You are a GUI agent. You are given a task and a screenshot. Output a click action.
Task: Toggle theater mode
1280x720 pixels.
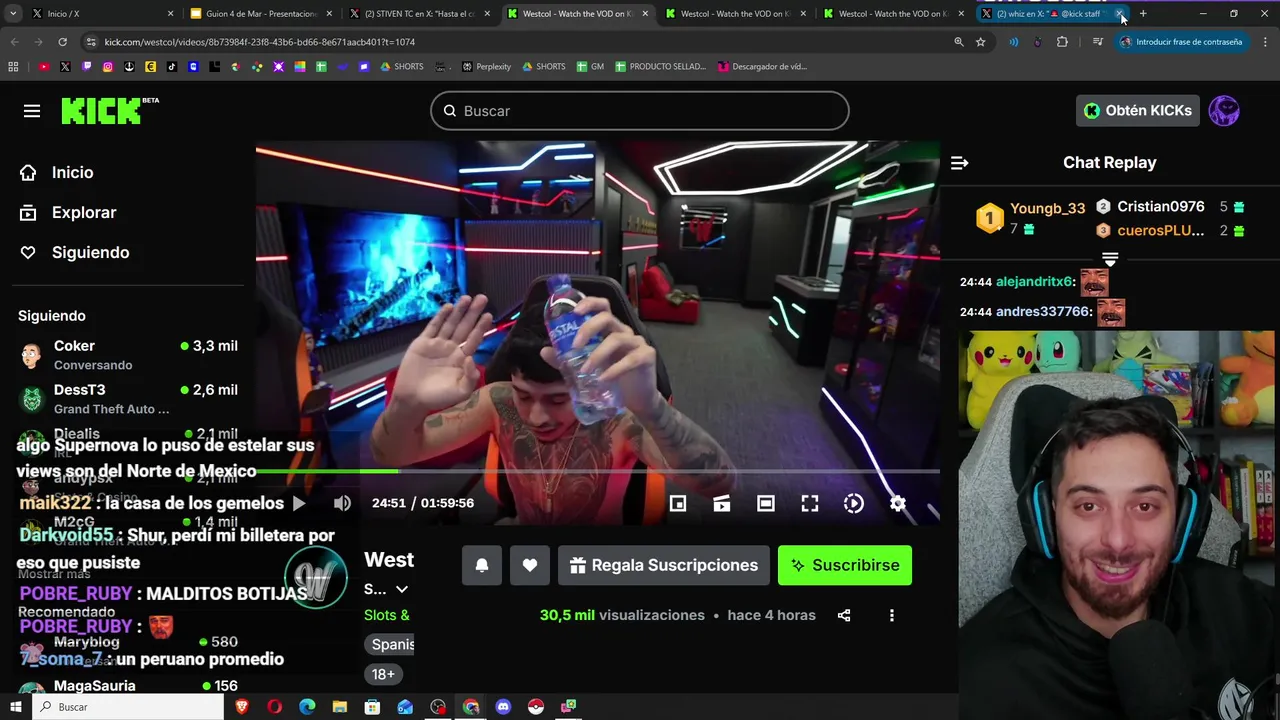point(766,503)
